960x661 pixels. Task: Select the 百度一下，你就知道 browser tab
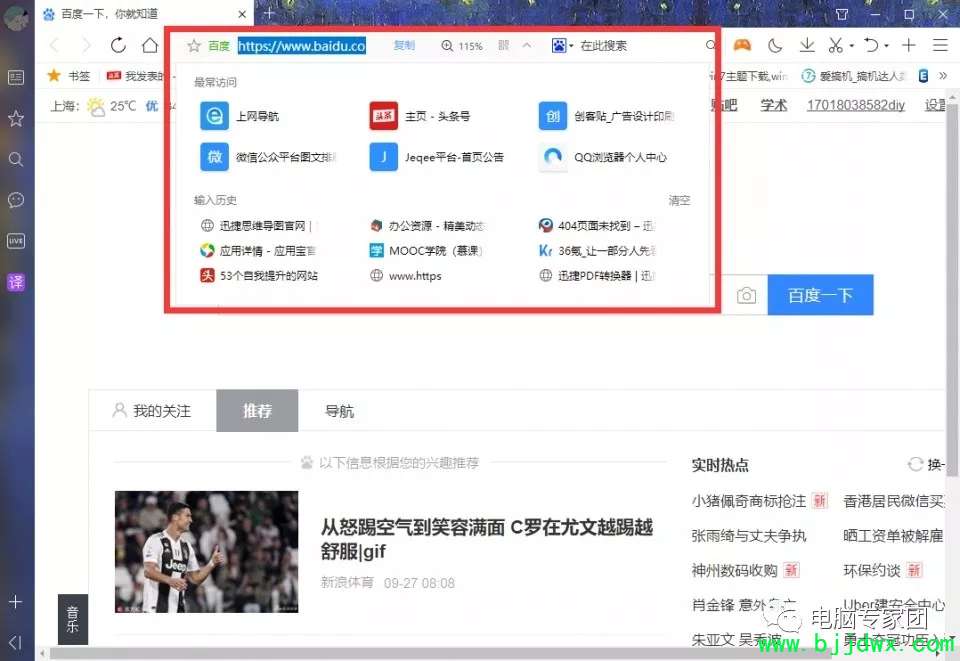click(x=145, y=13)
